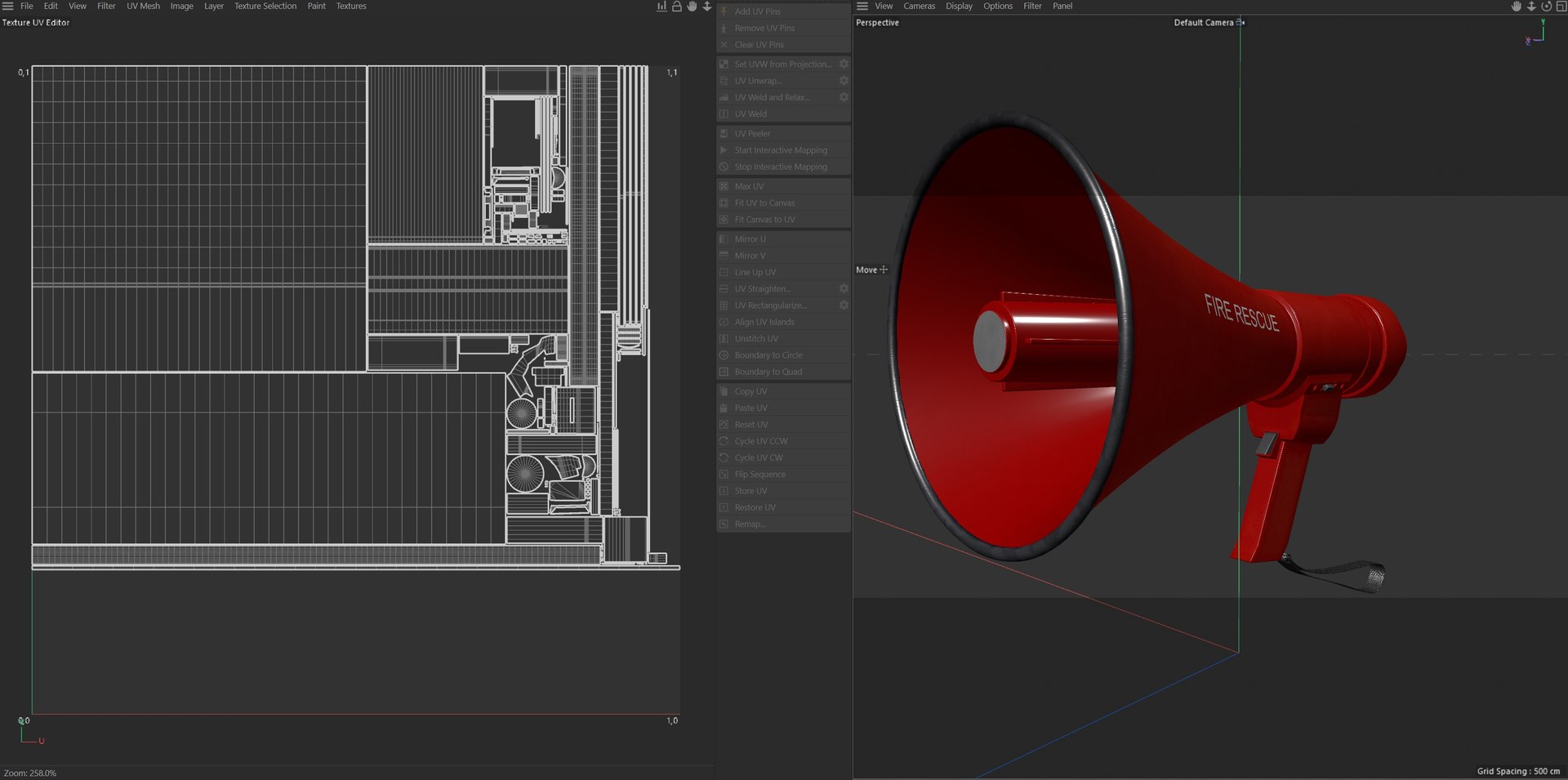
Task: Open the viewport hamburger menu icon
Action: point(862,6)
